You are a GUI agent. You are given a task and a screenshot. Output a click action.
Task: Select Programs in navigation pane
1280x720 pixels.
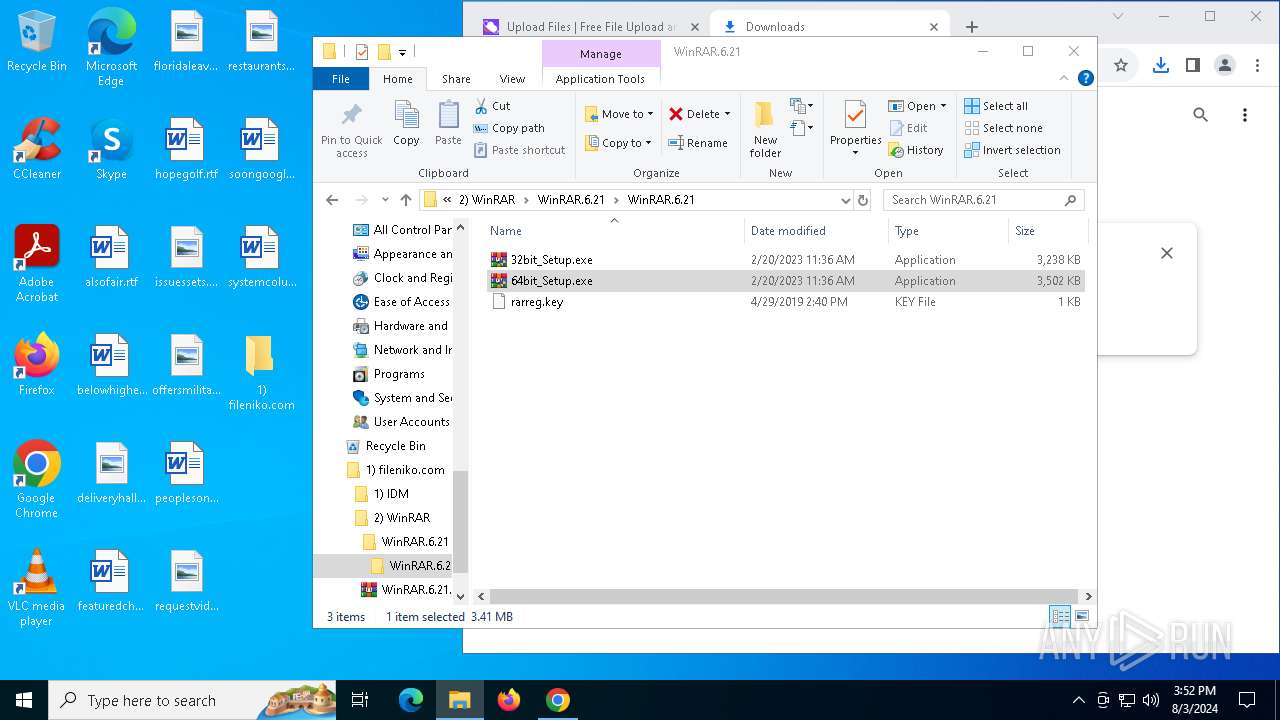[389, 374]
